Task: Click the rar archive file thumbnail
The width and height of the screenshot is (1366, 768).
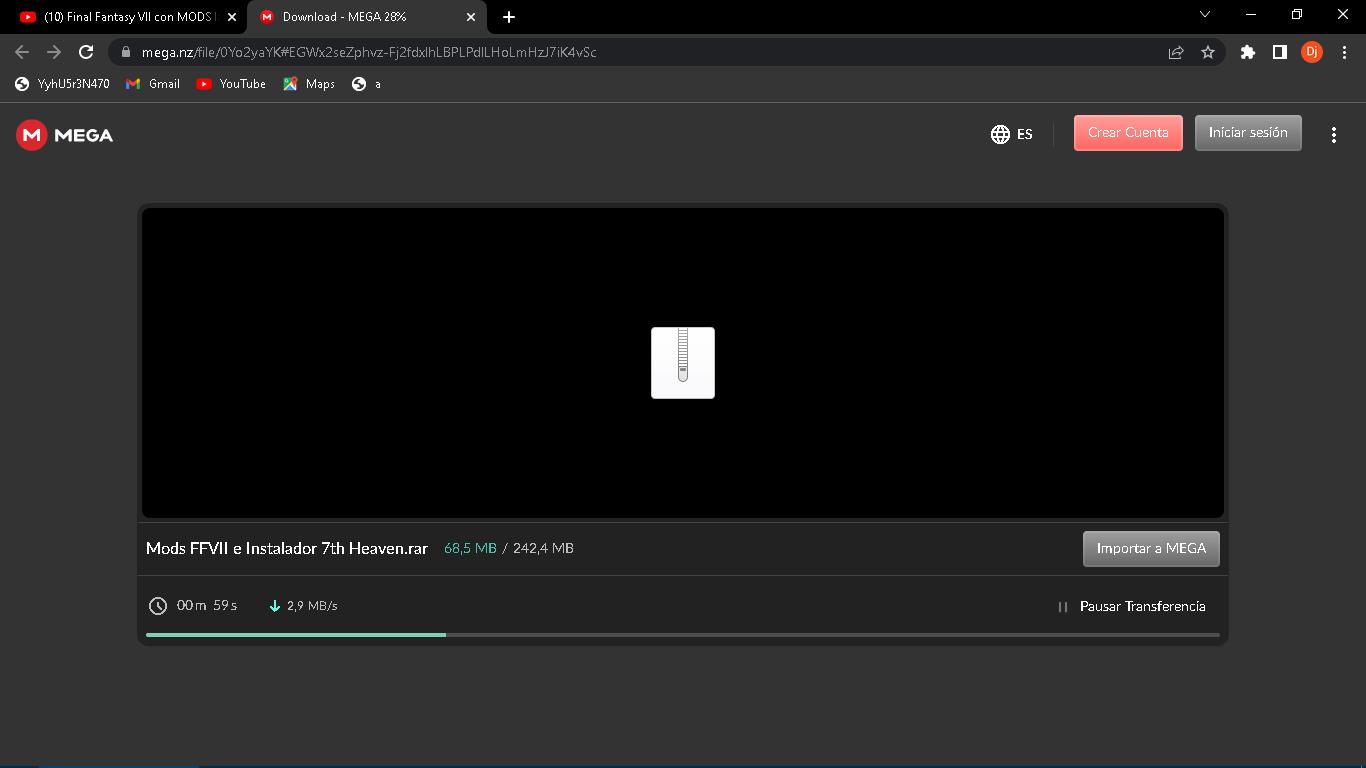Action: (x=683, y=363)
